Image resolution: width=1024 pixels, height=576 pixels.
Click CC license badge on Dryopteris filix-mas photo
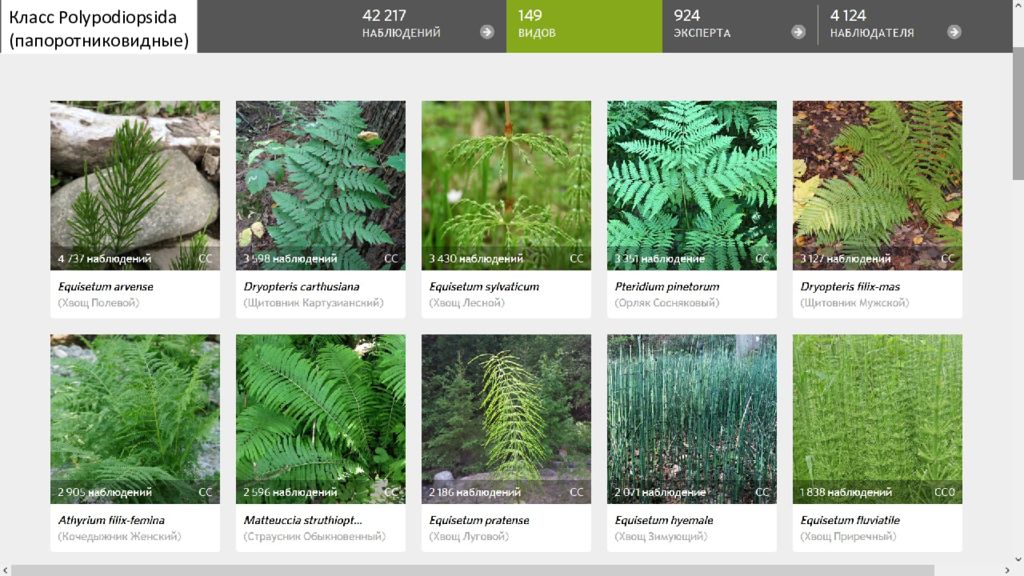(948, 259)
